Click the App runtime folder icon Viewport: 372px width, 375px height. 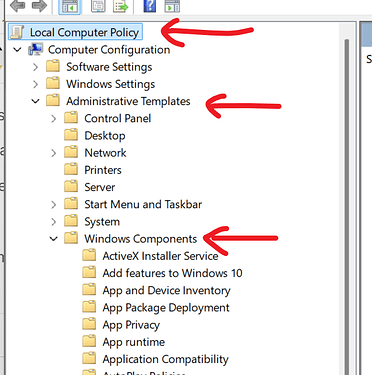89,341
